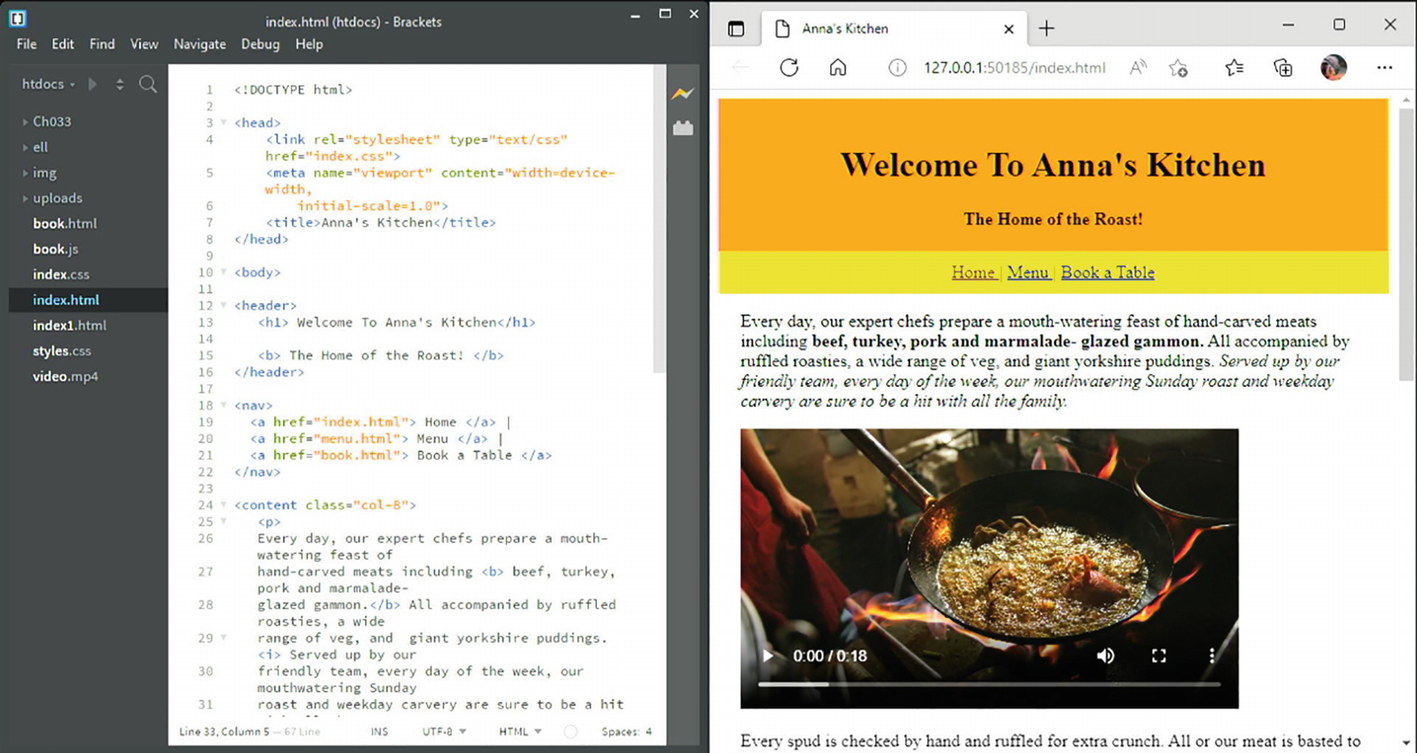Go to browser home page icon
The width and height of the screenshot is (1417, 753).
(838, 68)
